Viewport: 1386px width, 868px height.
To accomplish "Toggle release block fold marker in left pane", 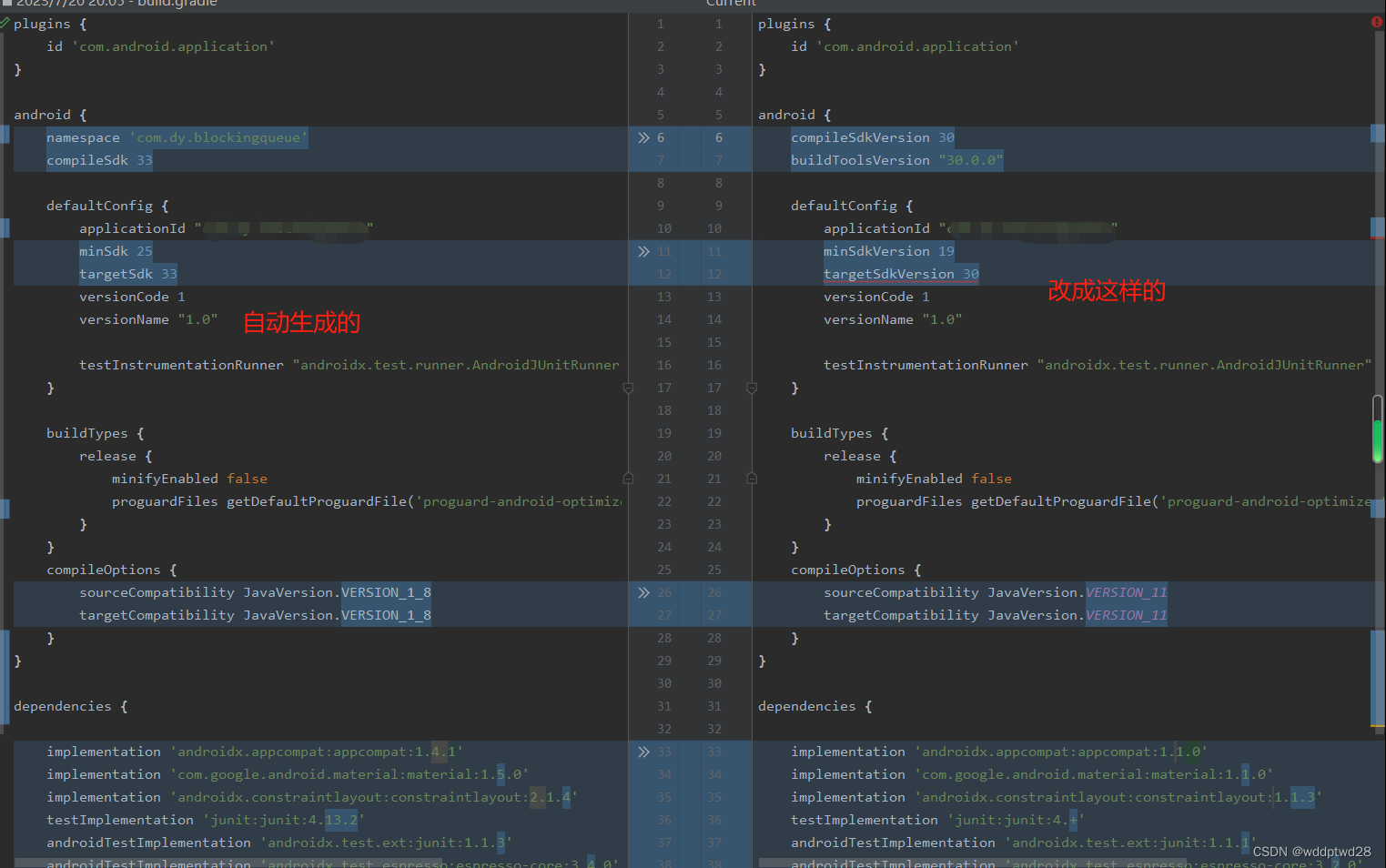I will click(628, 478).
